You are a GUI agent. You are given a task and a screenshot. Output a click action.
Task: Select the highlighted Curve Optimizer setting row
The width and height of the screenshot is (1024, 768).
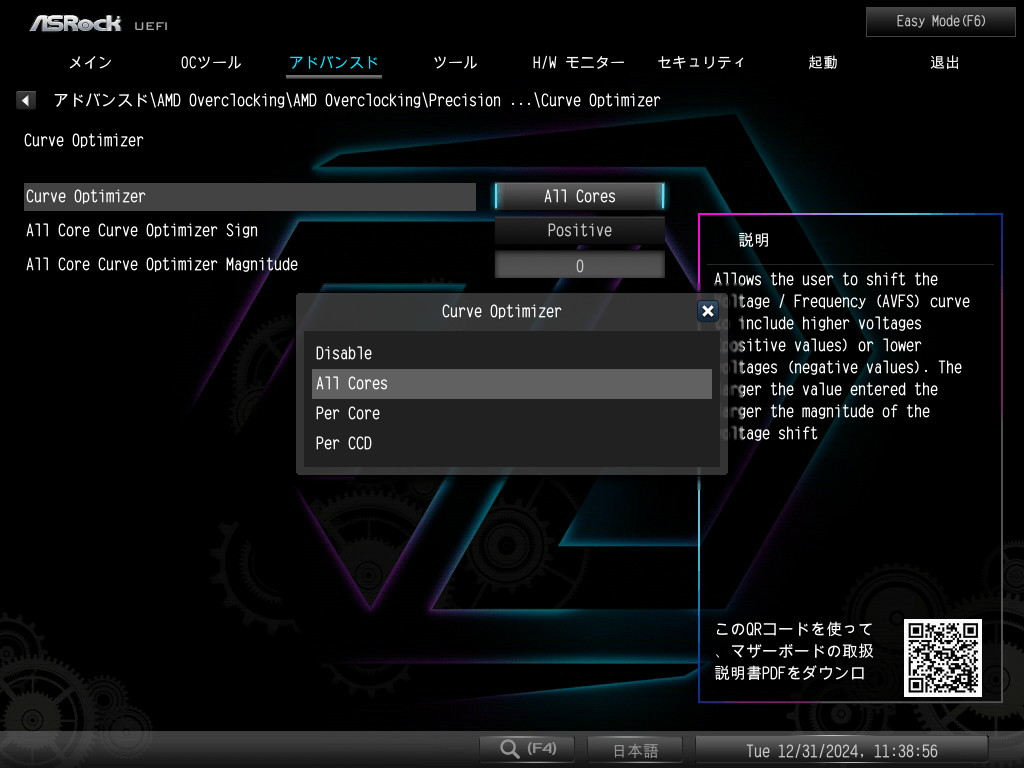coord(249,197)
